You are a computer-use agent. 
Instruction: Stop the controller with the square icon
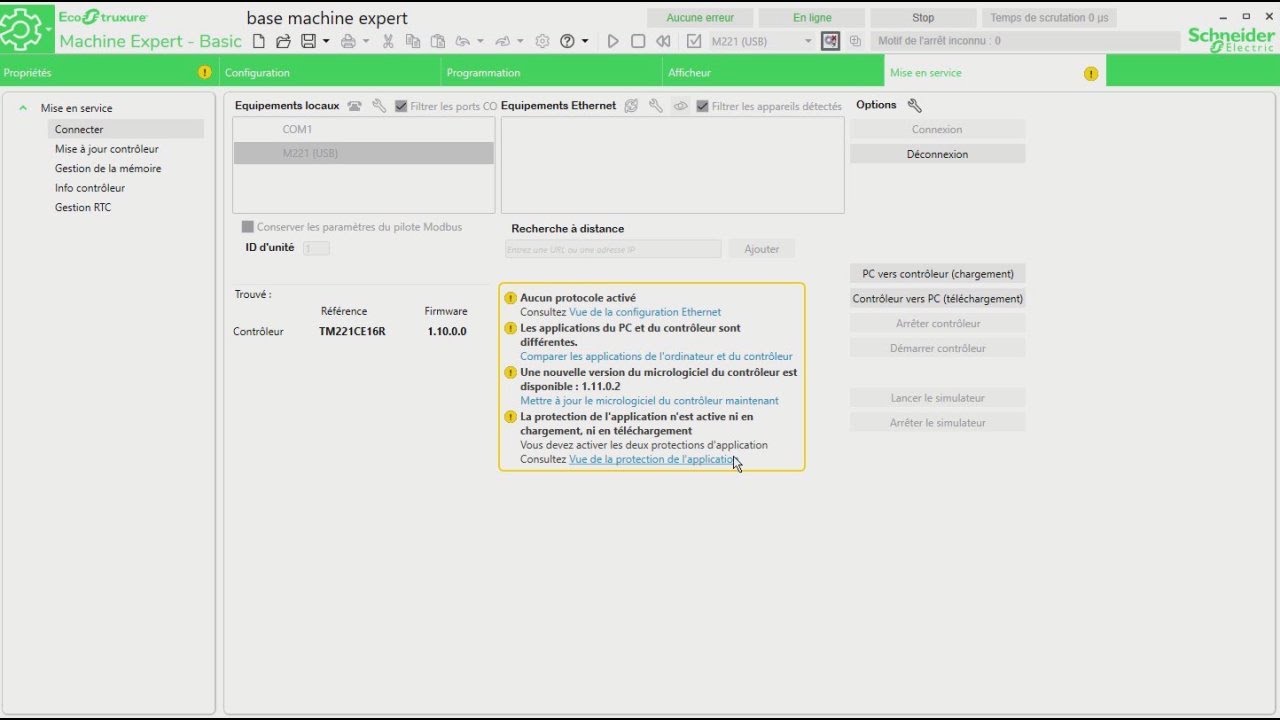click(x=638, y=41)
